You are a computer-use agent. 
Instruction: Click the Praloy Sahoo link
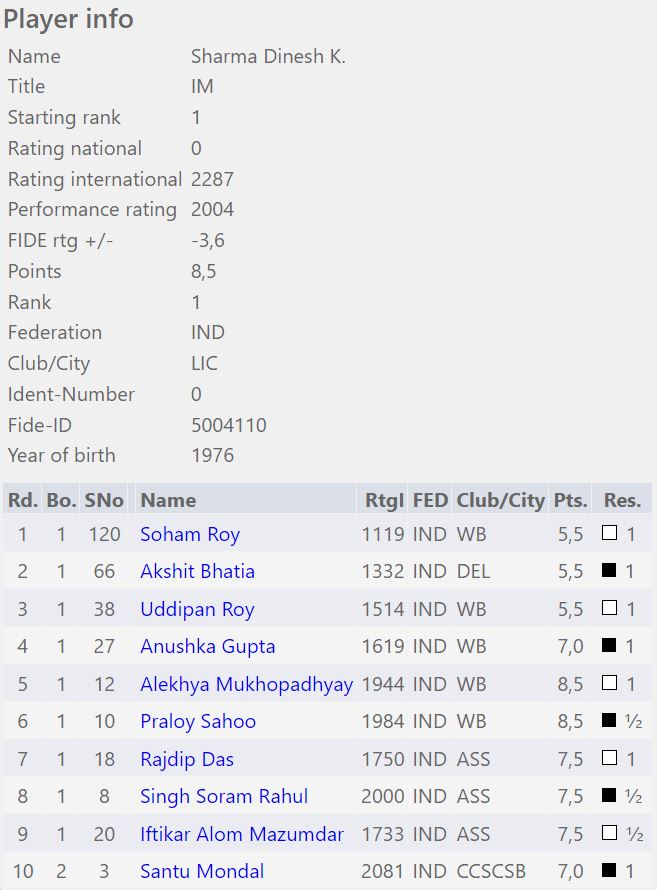[198, 721]
